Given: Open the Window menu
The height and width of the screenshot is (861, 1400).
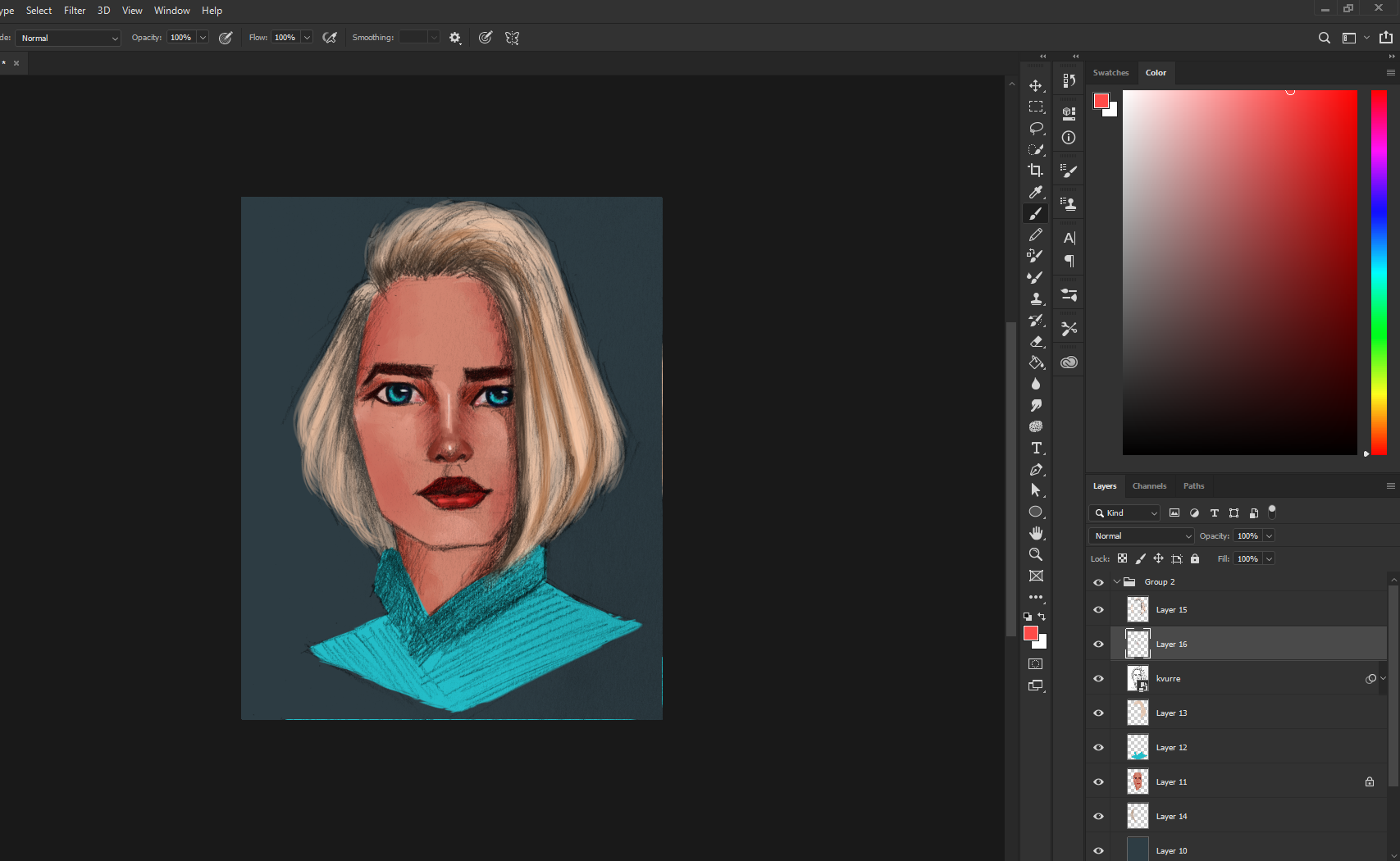Looking at the screenshot, I should click(x=171, y=11).
